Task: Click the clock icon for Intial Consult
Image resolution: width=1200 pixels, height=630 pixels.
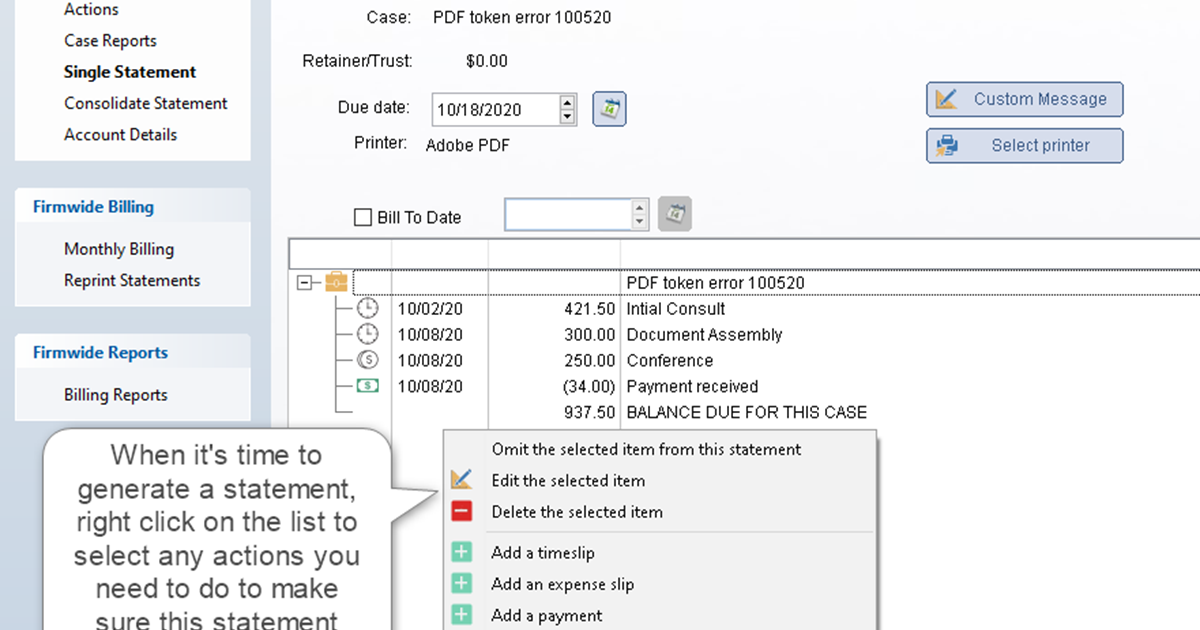Action: coord(368,309)
